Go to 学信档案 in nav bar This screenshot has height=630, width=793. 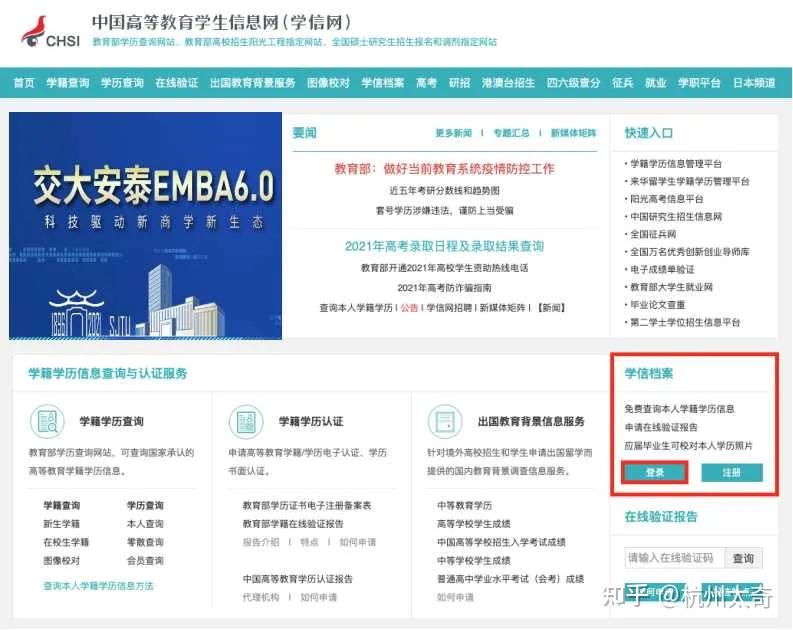tap(383, 82)
